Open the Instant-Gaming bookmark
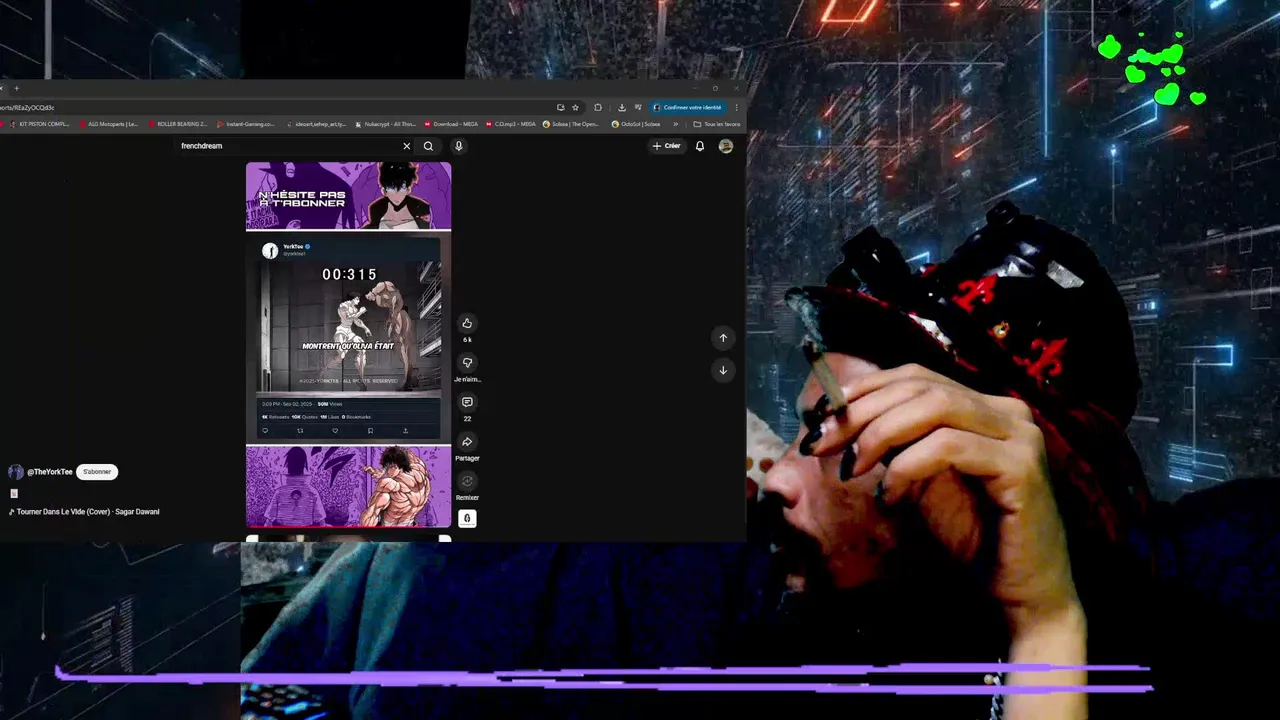This screenshot has width=1280, height=720. coord(245,124)
